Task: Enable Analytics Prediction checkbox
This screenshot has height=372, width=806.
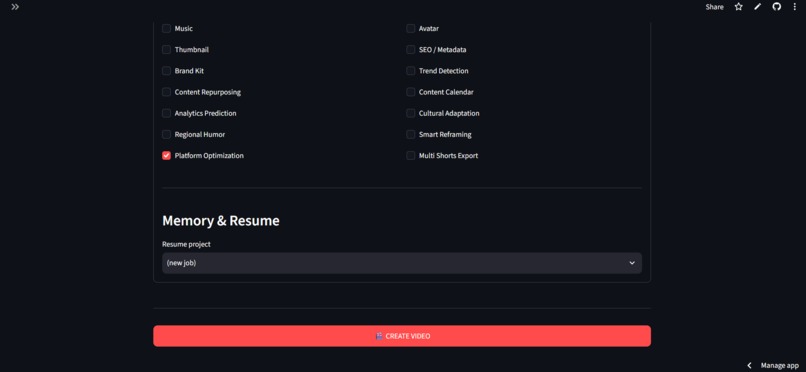Action: [167, 113]
